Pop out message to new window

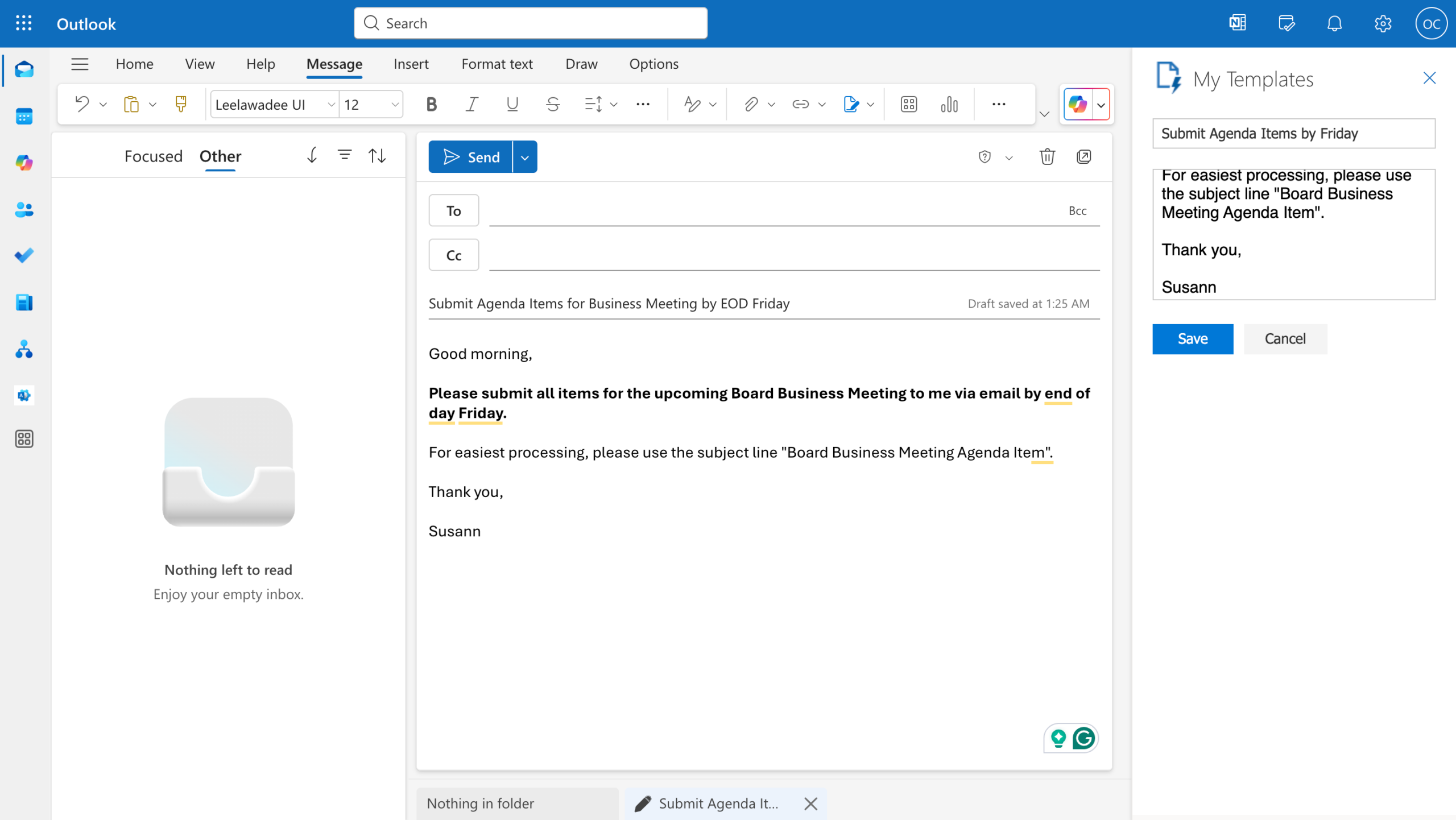coord(1084,156)
